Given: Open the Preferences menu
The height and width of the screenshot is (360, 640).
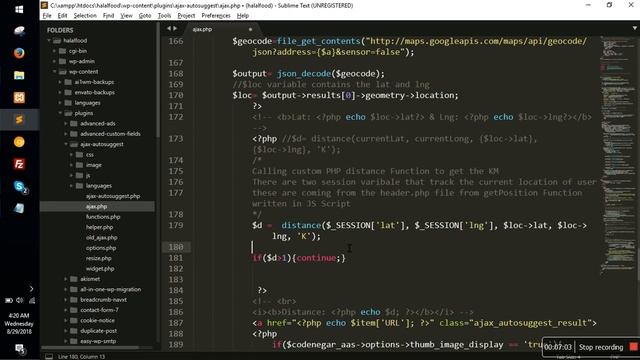Looking at the screenshot, I should [216, 16].
